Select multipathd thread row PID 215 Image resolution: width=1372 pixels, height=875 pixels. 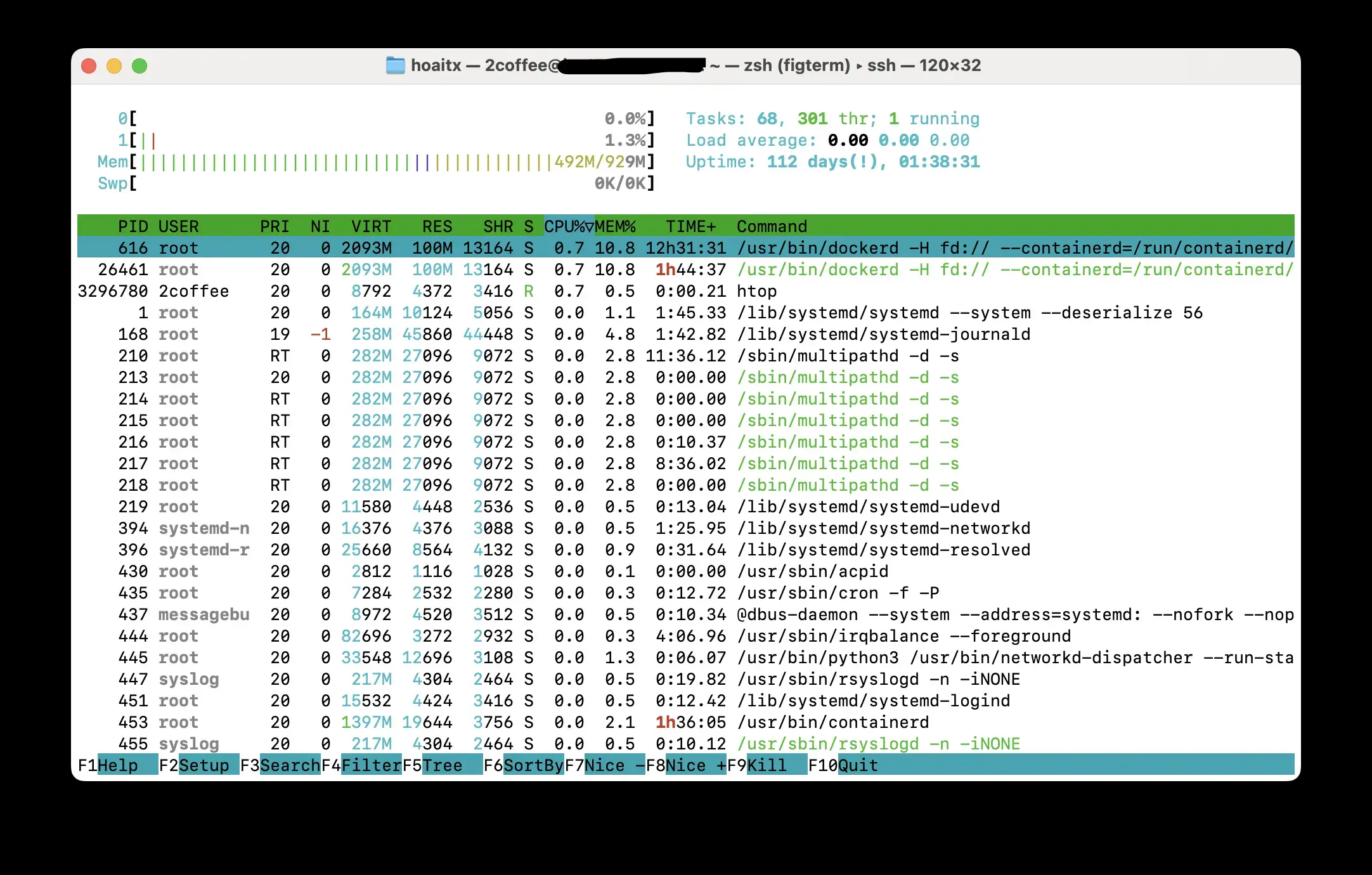coord(685,420)
